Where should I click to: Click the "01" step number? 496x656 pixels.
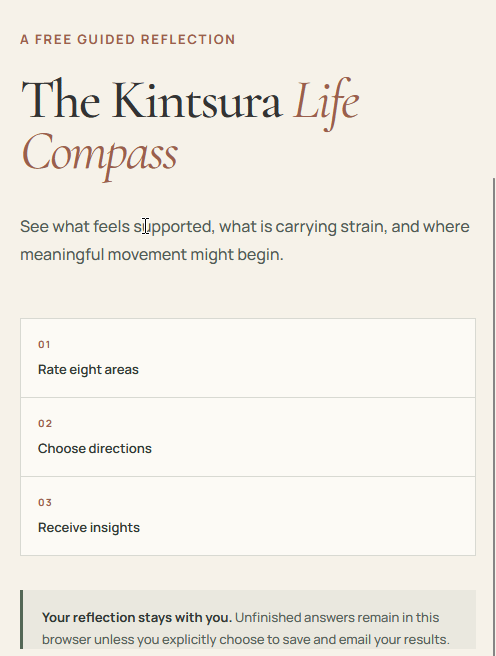pyautogui.click(x=44, y=344)
